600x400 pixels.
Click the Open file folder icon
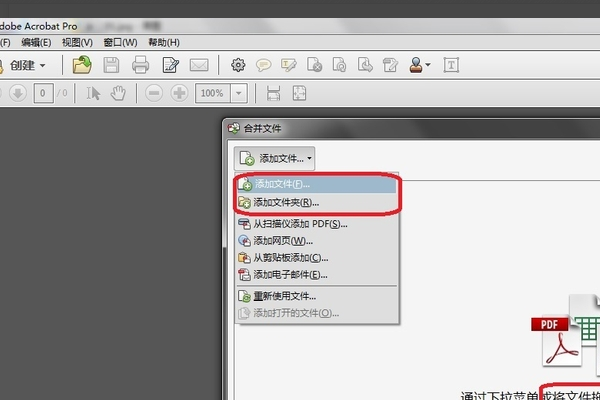click(82, 65)
